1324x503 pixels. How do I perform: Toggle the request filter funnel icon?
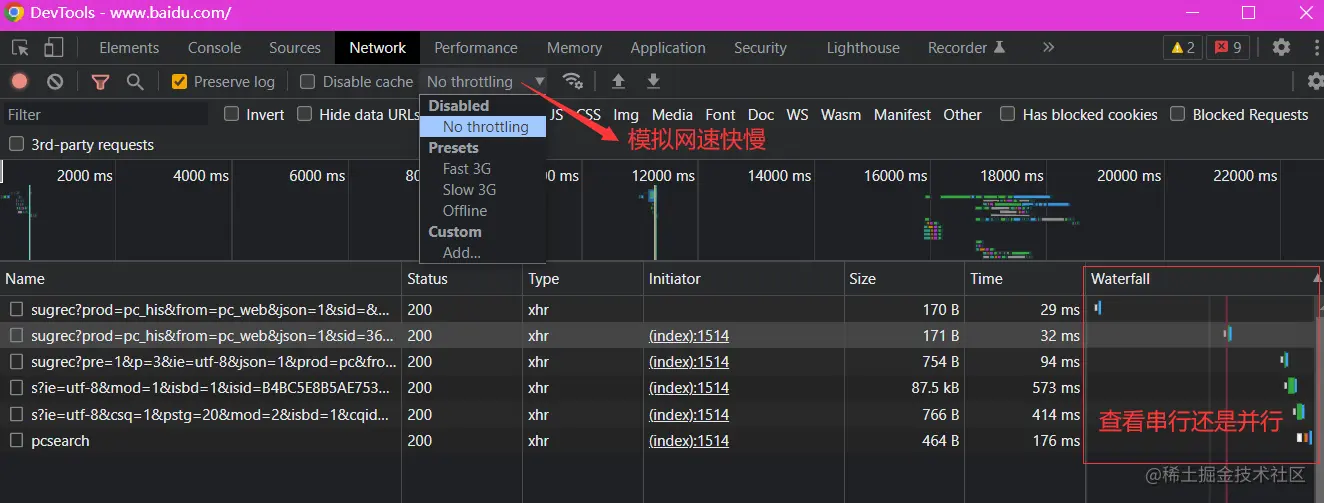click(100, 82)
